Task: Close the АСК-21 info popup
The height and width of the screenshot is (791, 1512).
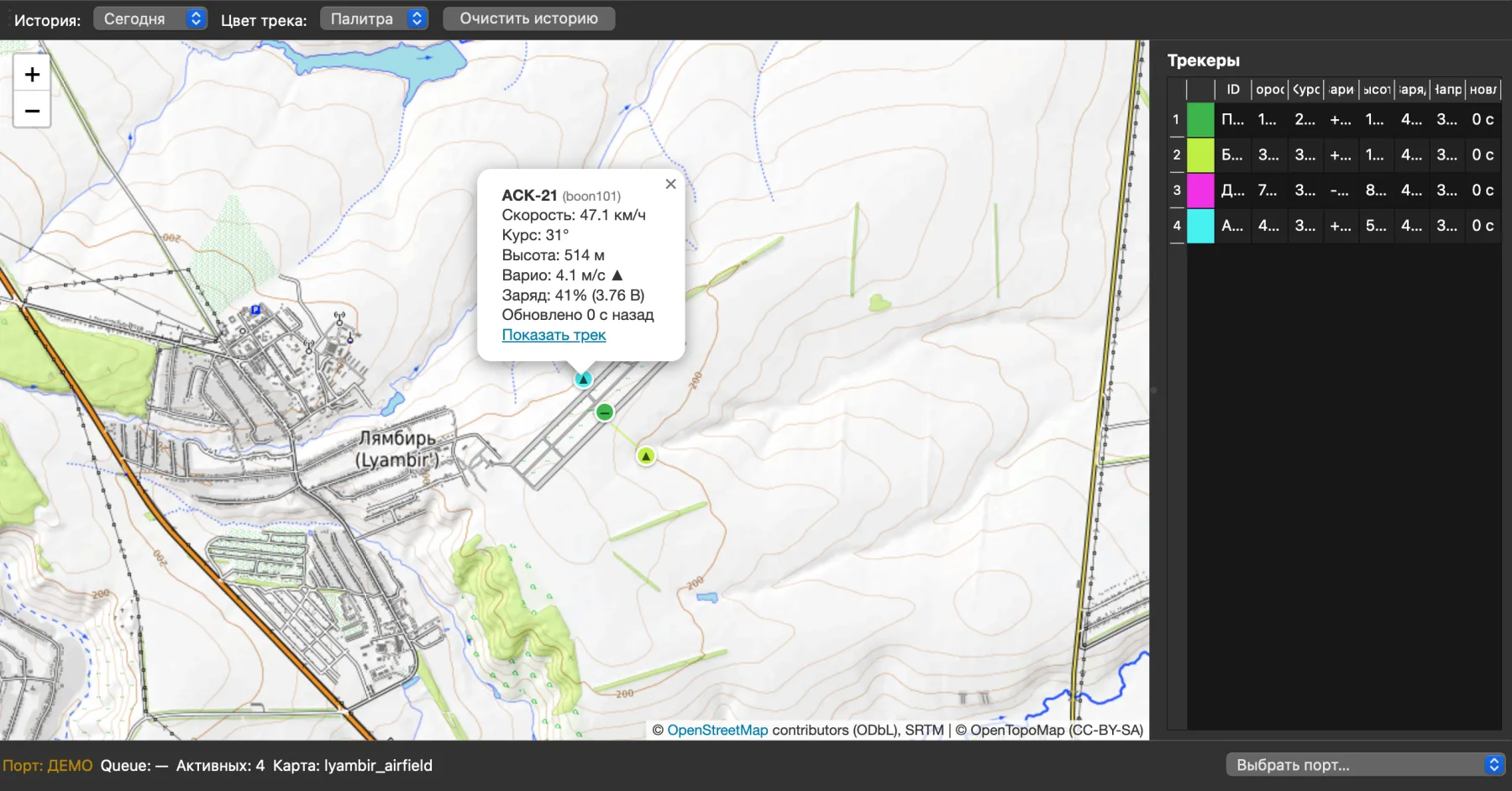Action: pyautogui.click(x=670, y=184)
